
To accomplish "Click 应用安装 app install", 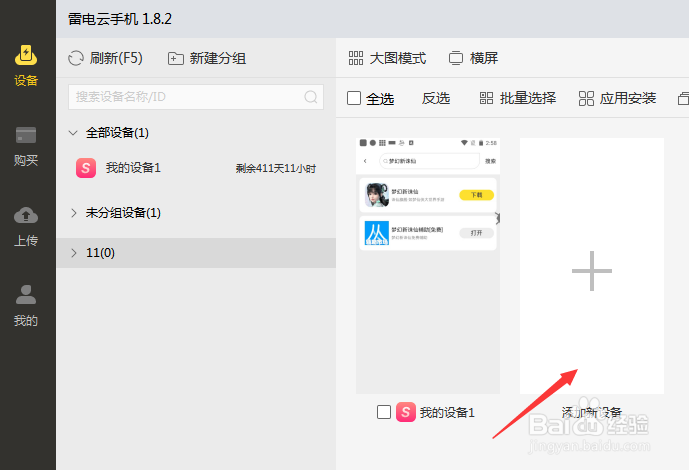I will (x=617, y=98).
